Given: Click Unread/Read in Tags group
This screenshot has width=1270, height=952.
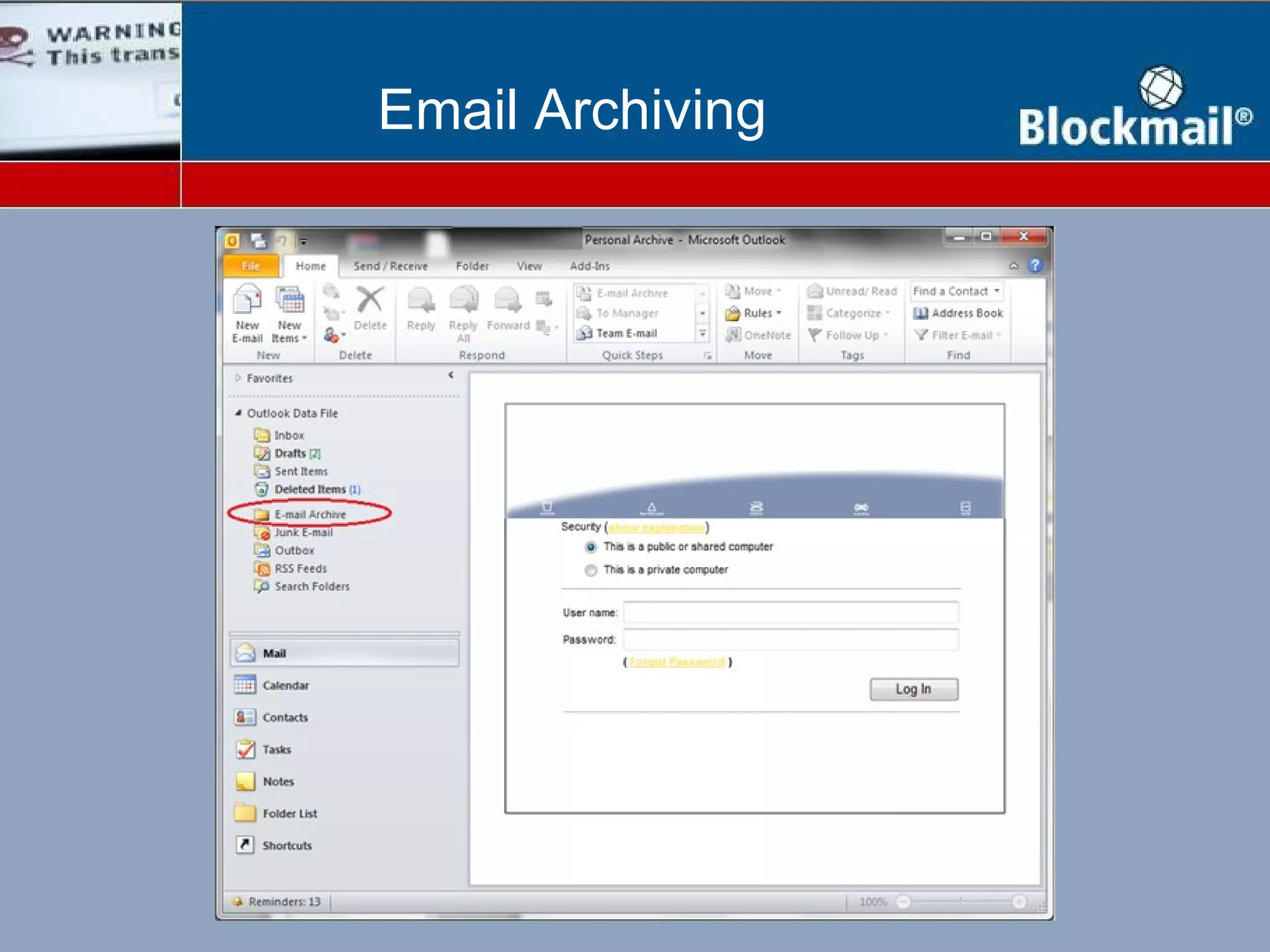Looking at the screenshot, I should 853,291.
